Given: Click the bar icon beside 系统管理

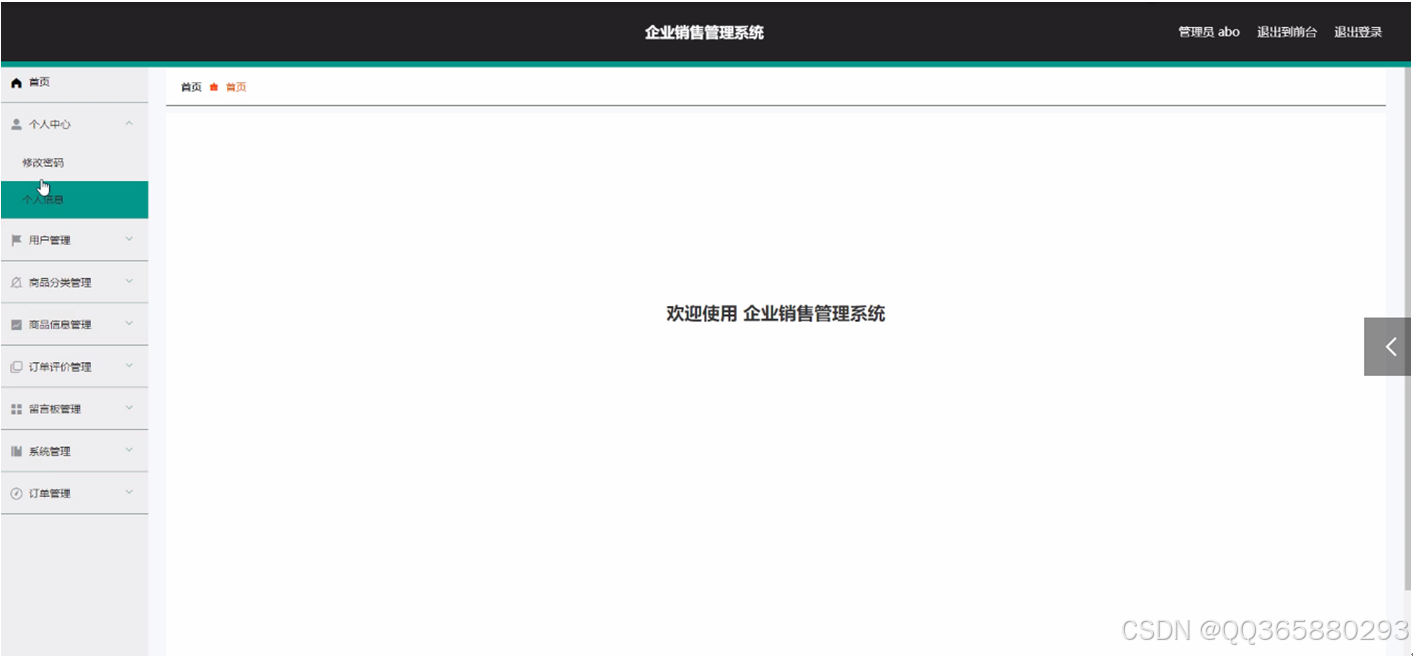Looking at the screenshot, I should 16,452.
